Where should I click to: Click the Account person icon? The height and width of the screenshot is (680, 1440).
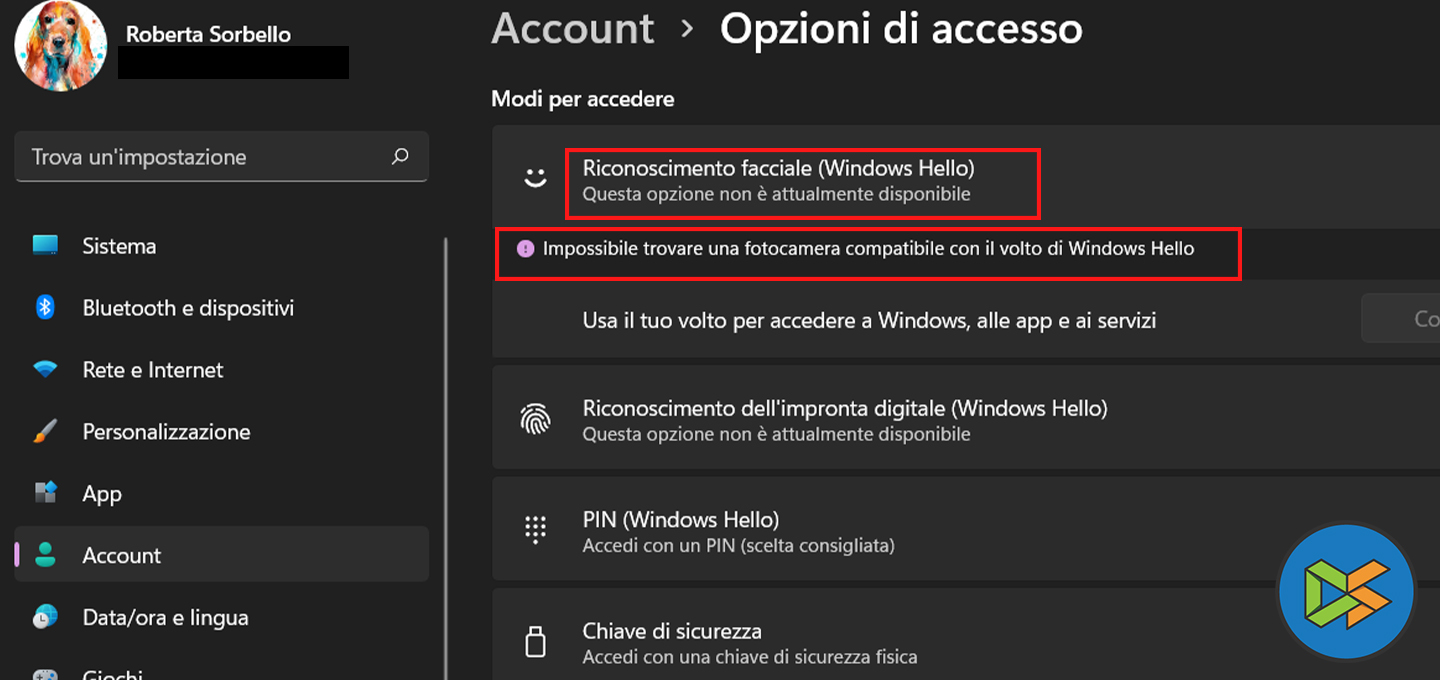click(45, 556)
